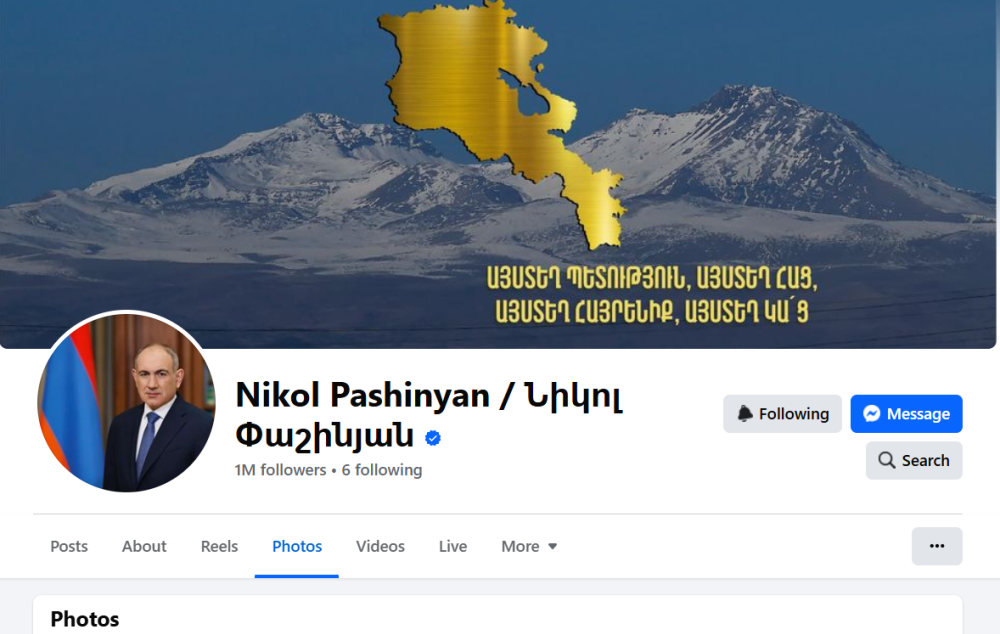The image size is (1000, 634).
Task: Click the Nikol Pashinyan page name heading
Action: [429, 415]
